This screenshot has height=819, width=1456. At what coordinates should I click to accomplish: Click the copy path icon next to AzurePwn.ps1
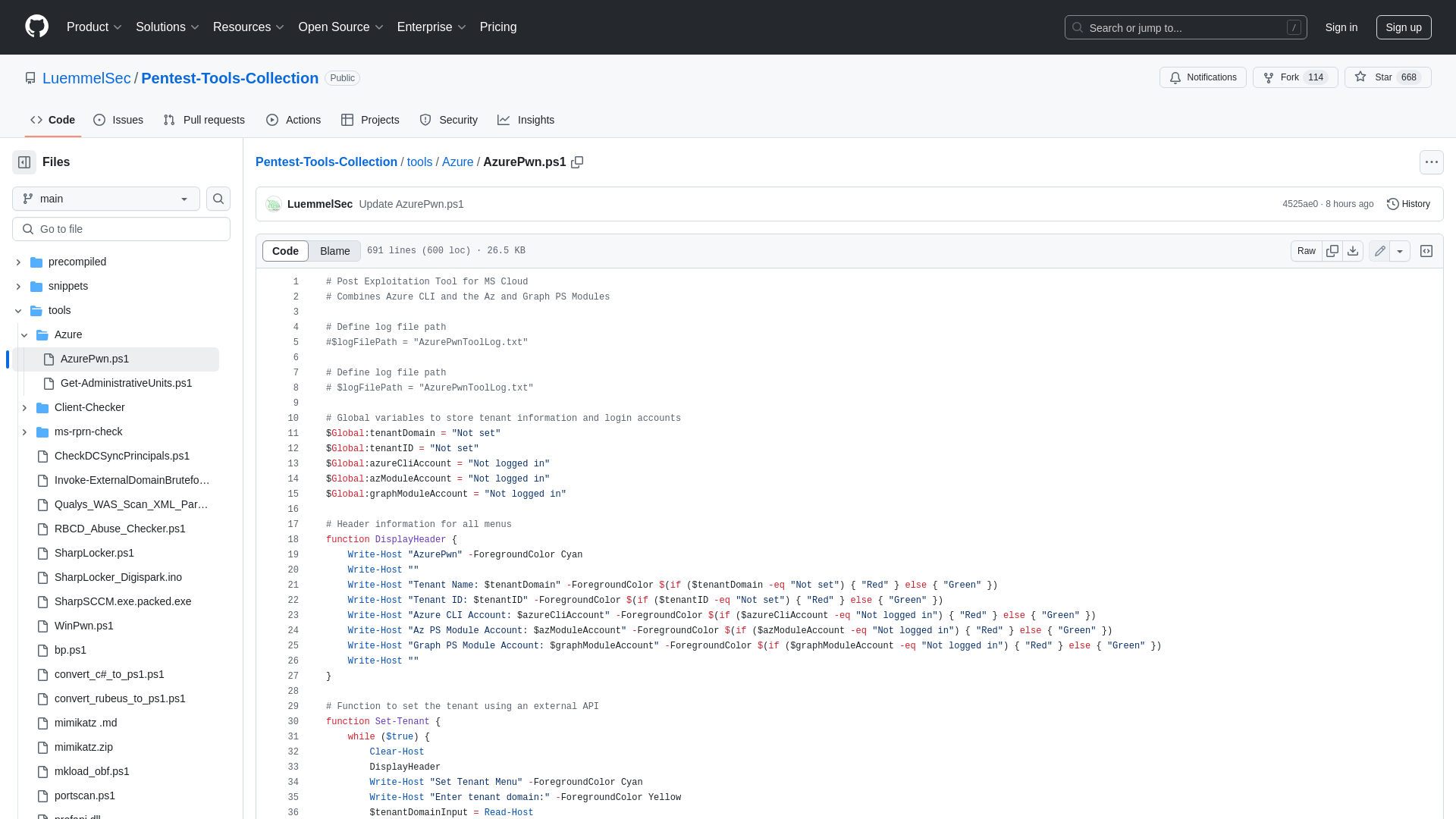coord(577,162)
